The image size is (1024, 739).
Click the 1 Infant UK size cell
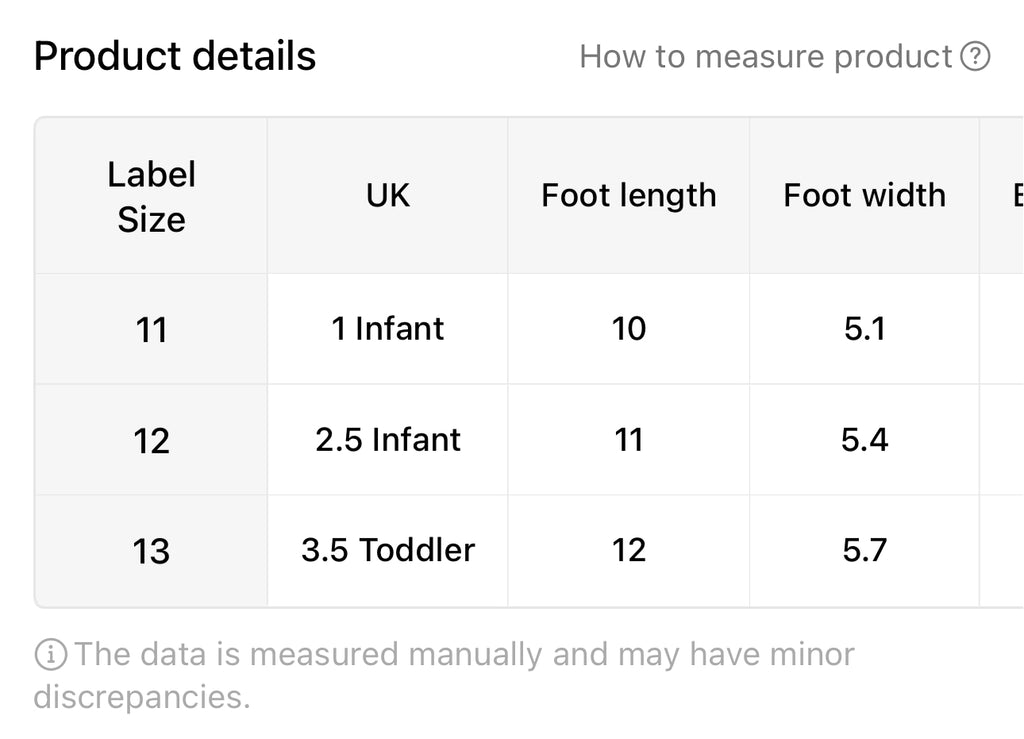pyautogui.click(x=387, y=329)
